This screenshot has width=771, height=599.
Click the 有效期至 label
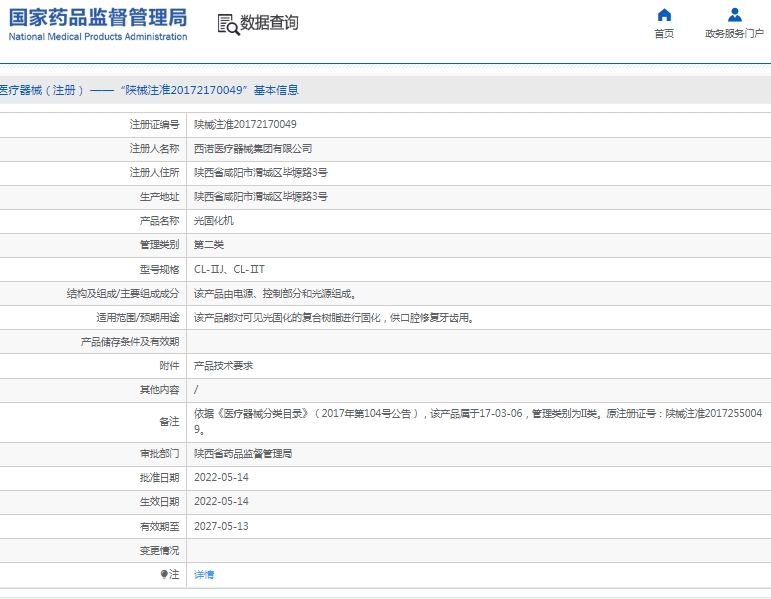pos(159,526)
